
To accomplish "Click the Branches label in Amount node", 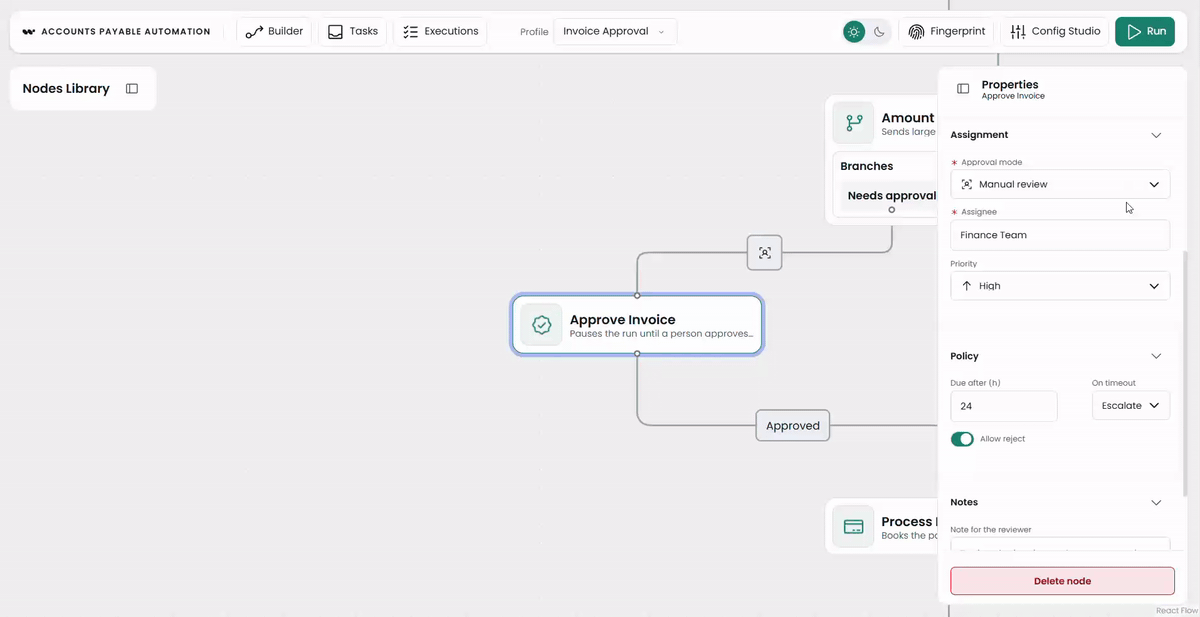I will [x=867, y=166].
